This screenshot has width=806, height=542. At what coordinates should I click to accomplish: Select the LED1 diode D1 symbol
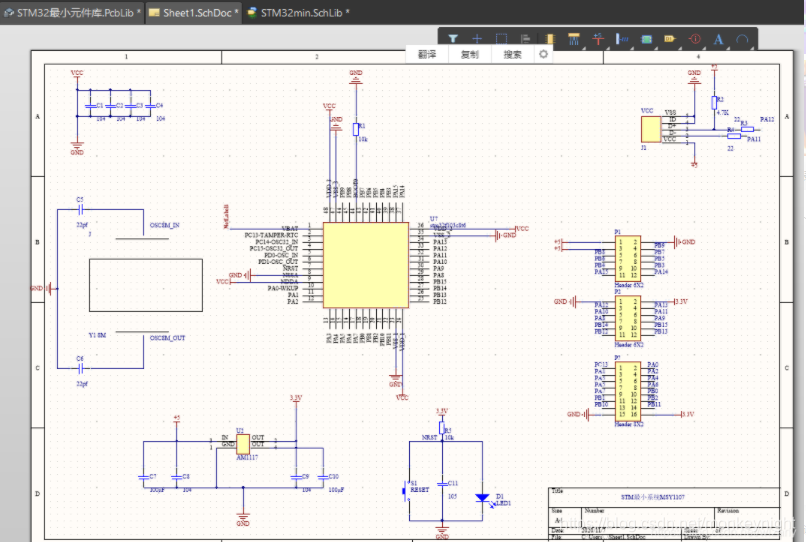(482, 498)
